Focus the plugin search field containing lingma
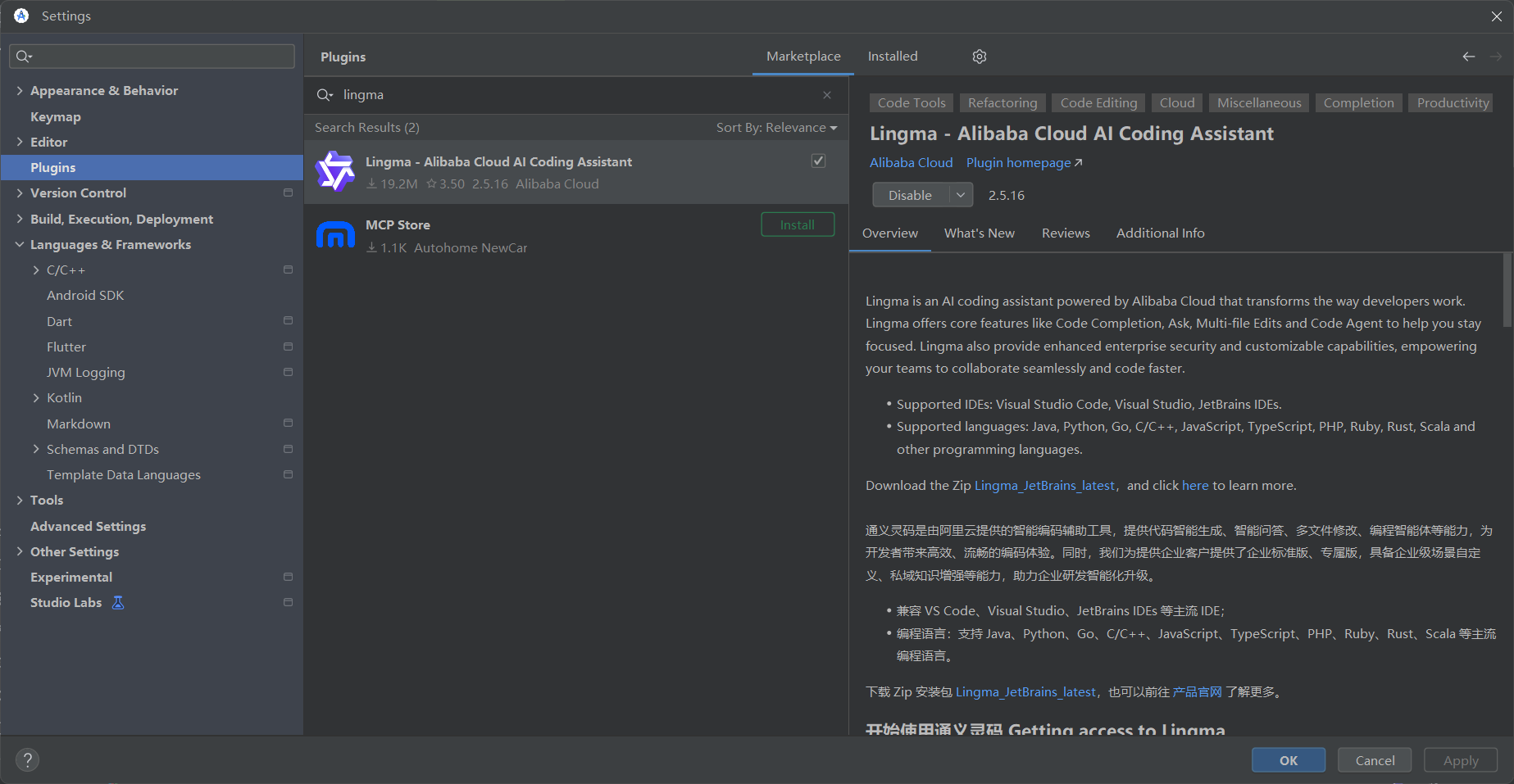Viewport: 1514px width, 784px height. 576,95
